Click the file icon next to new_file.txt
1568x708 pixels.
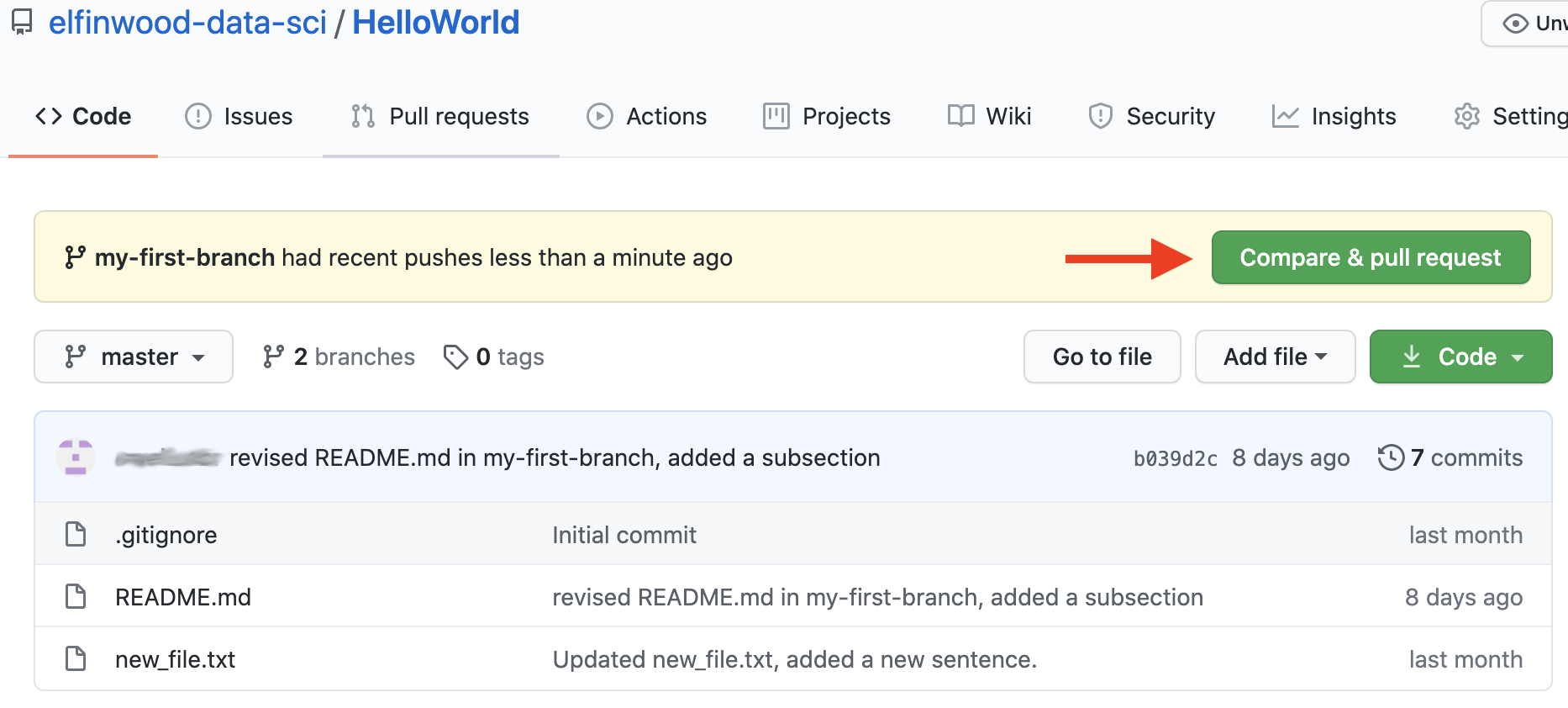click(76, 658)
